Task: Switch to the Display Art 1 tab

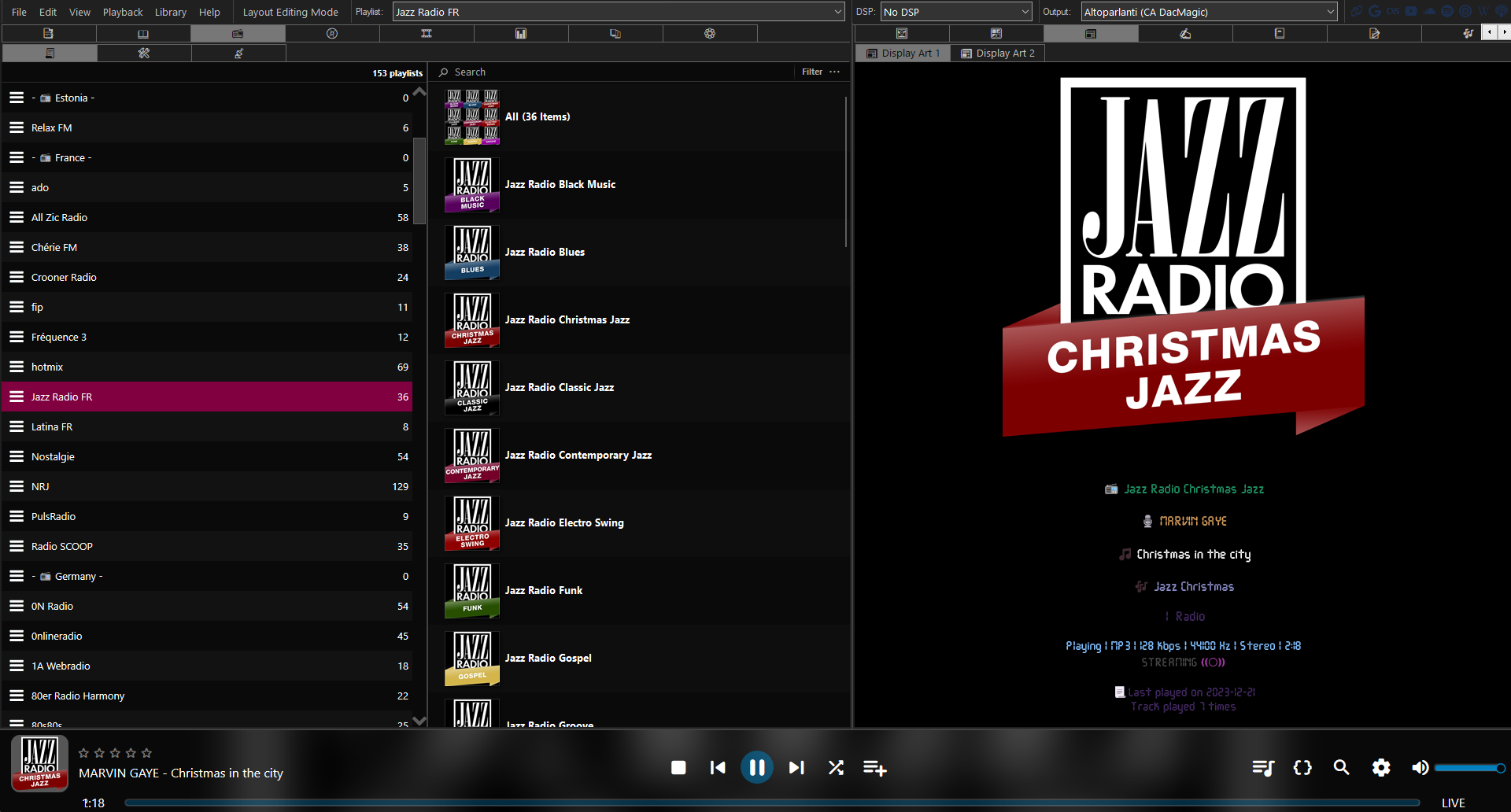Action: point(903,53)
